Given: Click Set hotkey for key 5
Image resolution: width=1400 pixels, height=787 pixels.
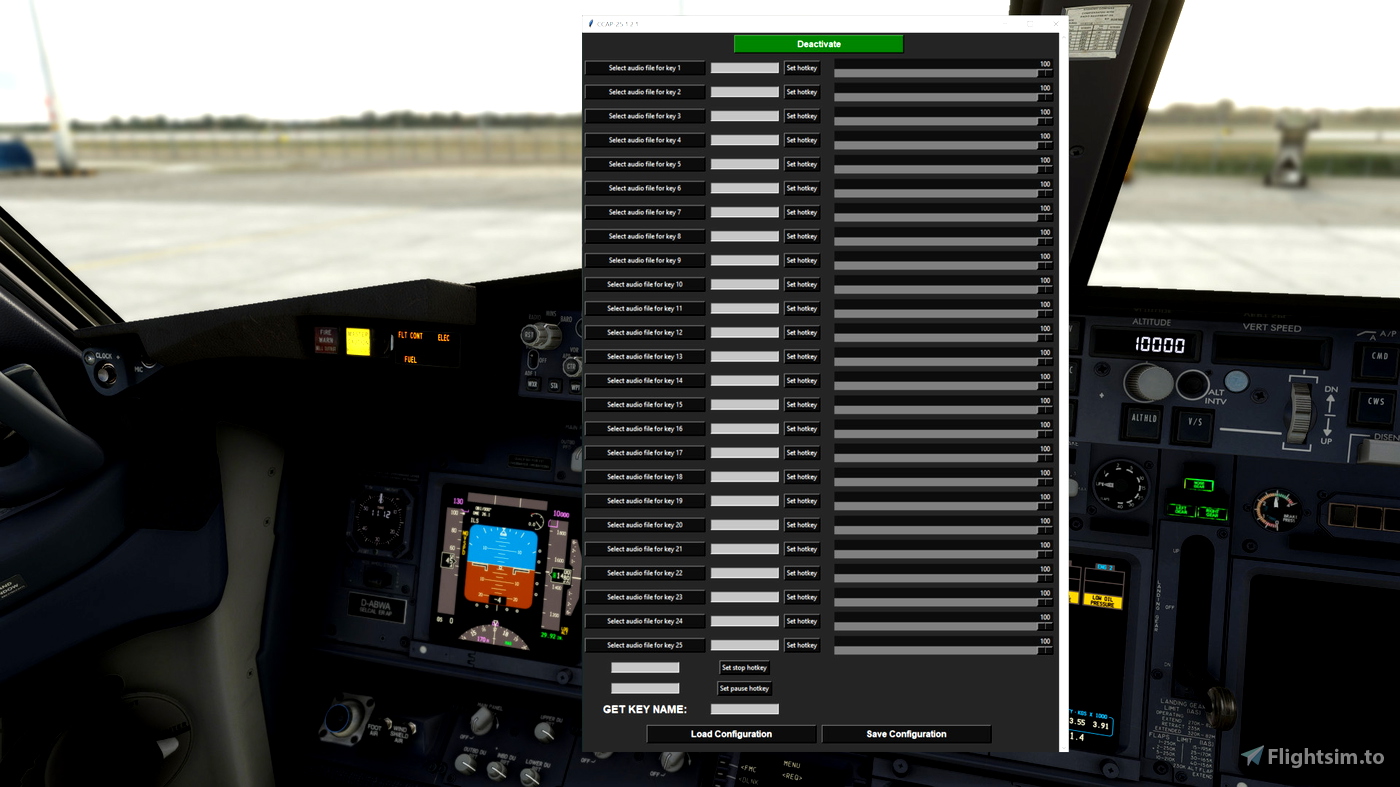Looking at the screenshot, I should point(802,164).
